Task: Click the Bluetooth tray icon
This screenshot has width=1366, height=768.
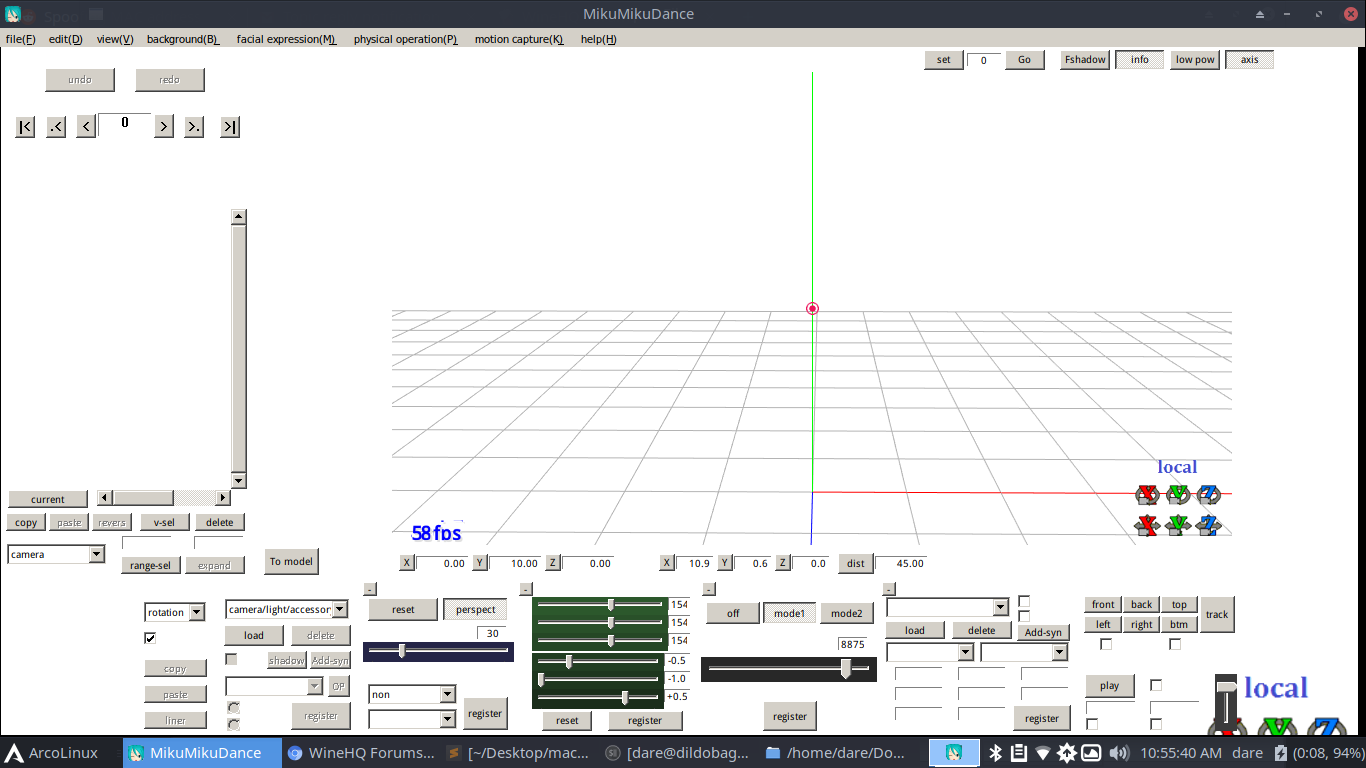Action: [995, 753]
